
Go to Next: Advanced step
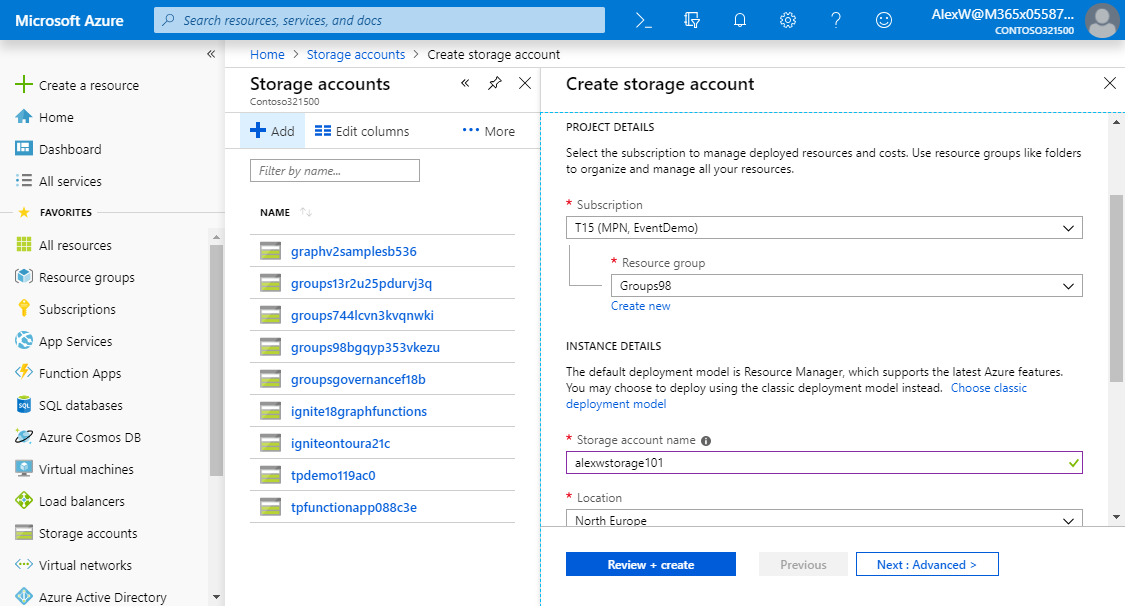(926, 565)
